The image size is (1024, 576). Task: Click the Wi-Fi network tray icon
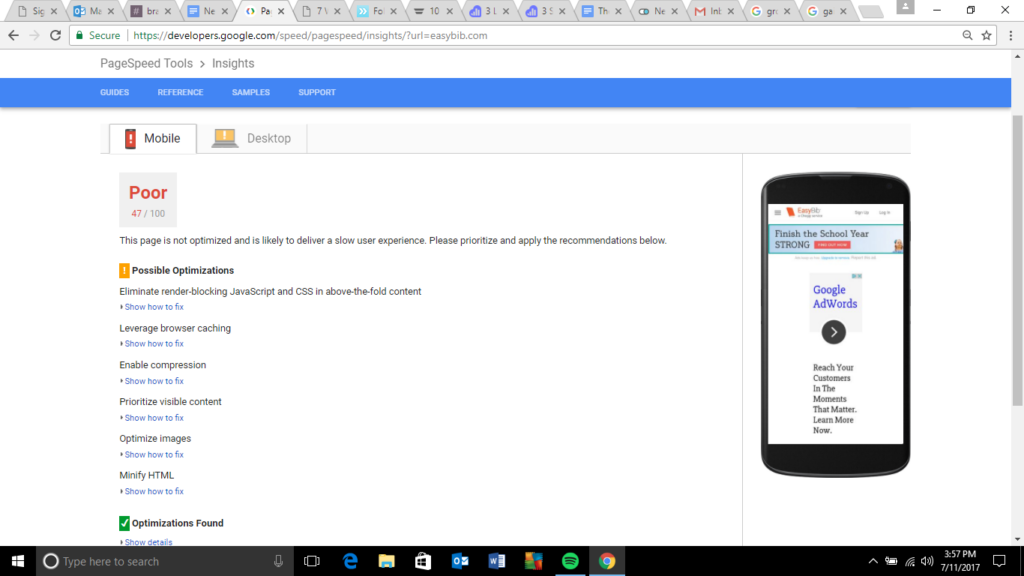pos(910,561)
